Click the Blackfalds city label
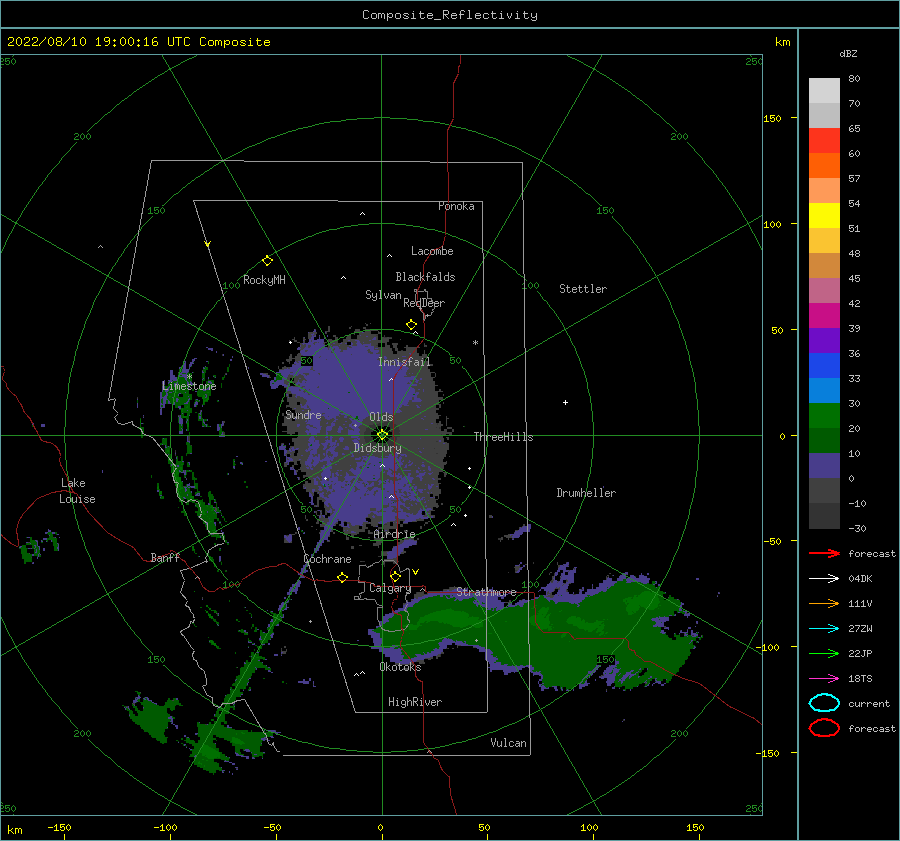Screen dimensions: 900x841 pos(425,277)
